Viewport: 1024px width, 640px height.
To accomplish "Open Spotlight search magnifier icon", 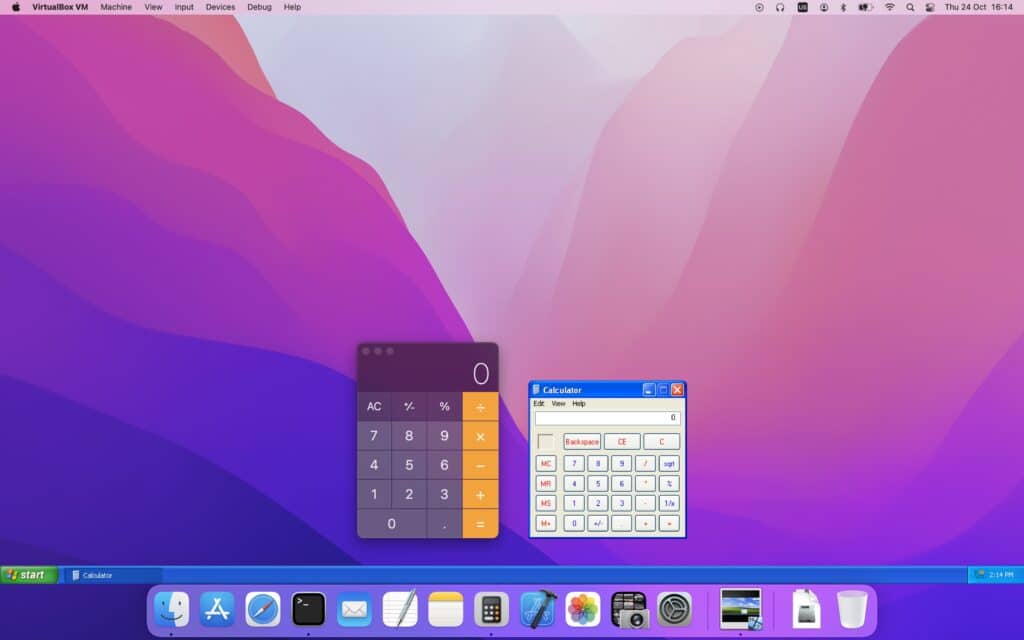I will [910, 7].
